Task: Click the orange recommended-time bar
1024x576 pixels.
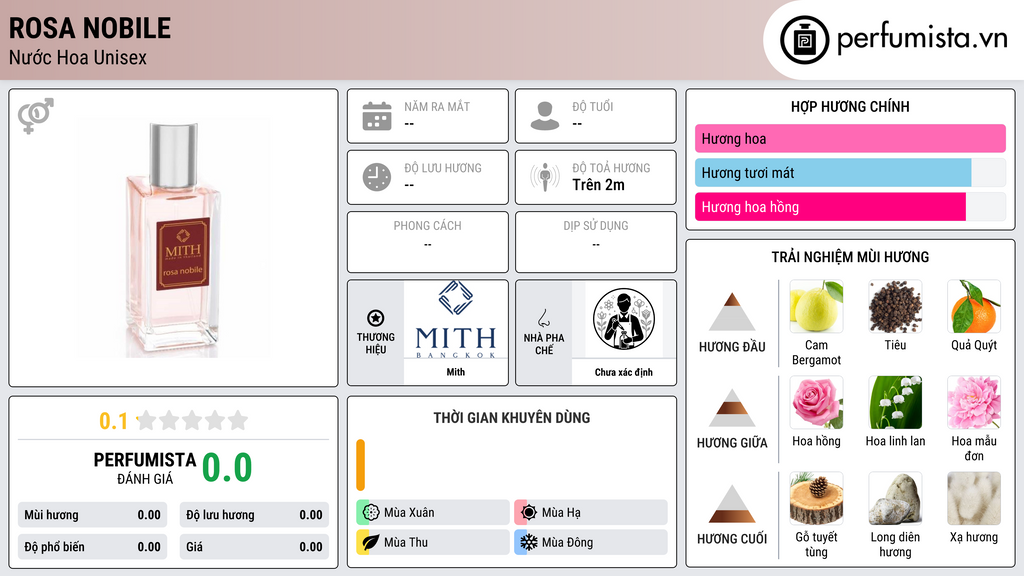Action: 360,465
